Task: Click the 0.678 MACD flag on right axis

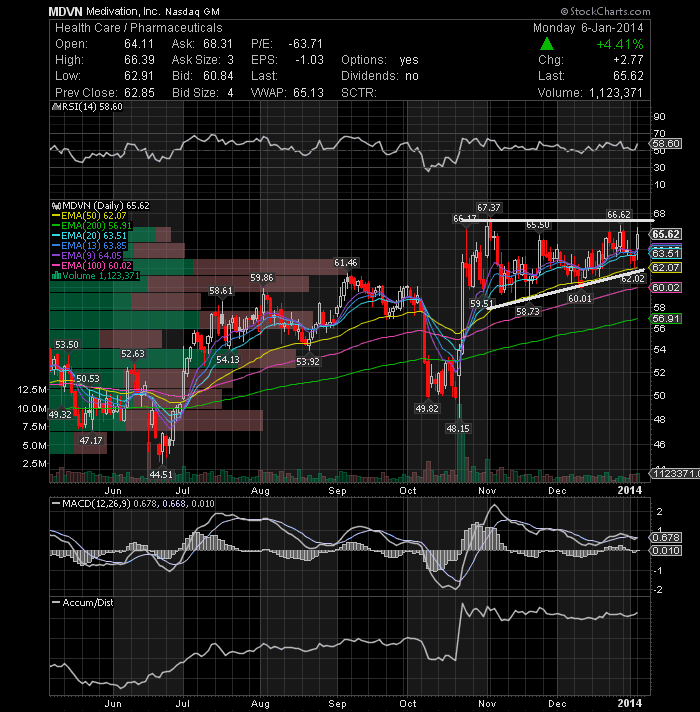Action: click(666, 538)
